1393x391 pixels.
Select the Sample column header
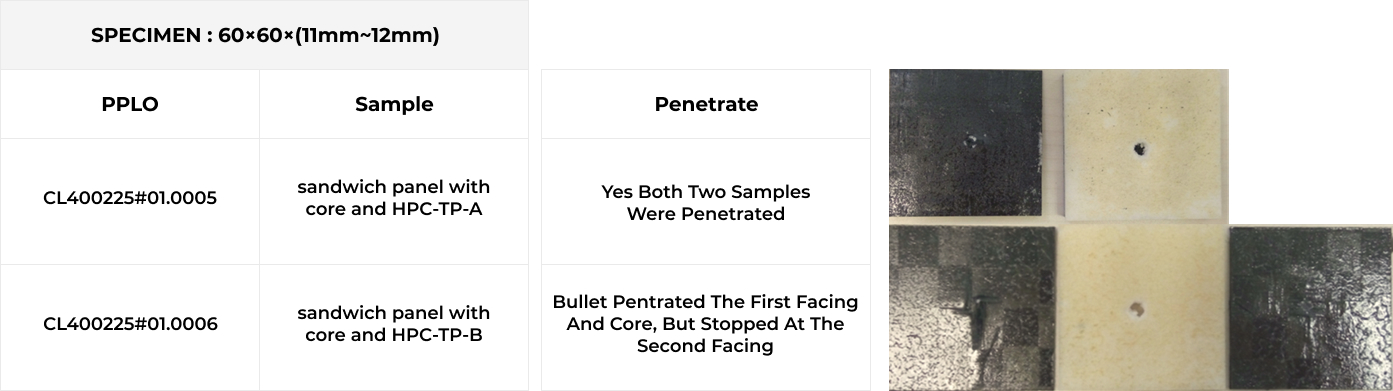coord(394,104)
